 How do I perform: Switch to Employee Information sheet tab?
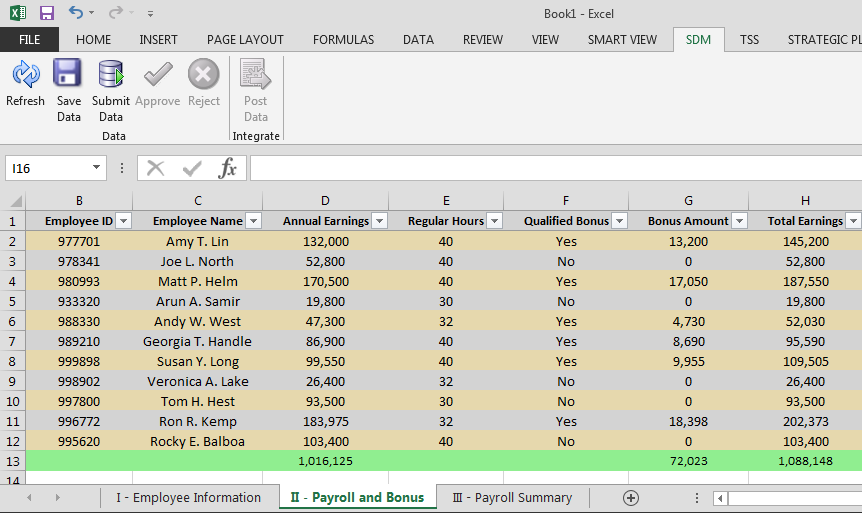(x=188, y=497)
